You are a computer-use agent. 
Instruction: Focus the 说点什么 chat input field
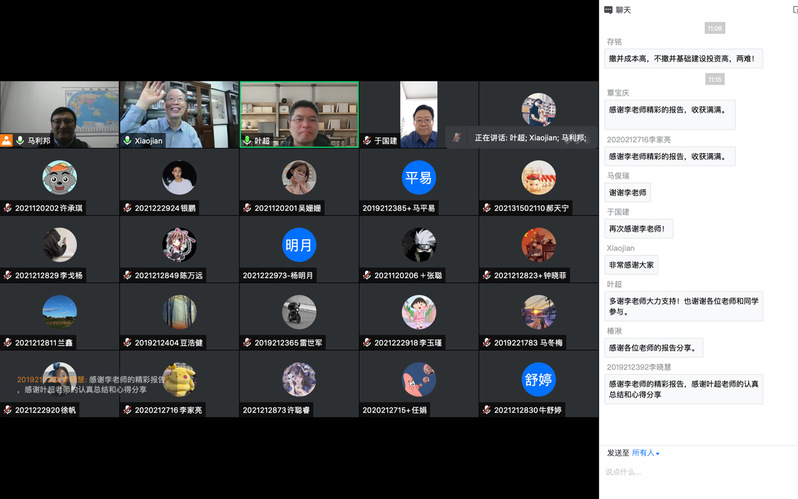point(697,472)
